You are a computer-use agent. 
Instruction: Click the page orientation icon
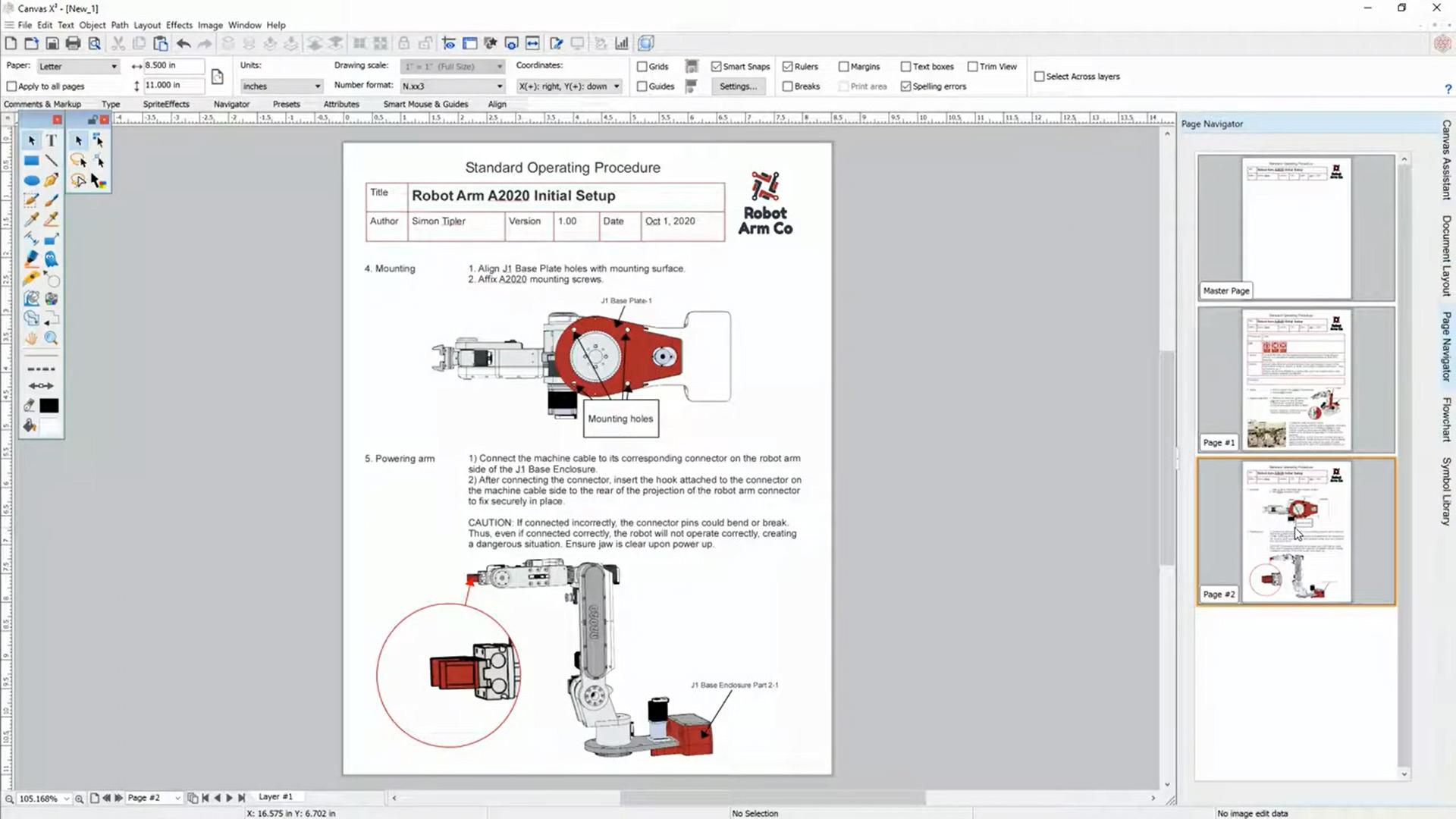coord(217,77)
